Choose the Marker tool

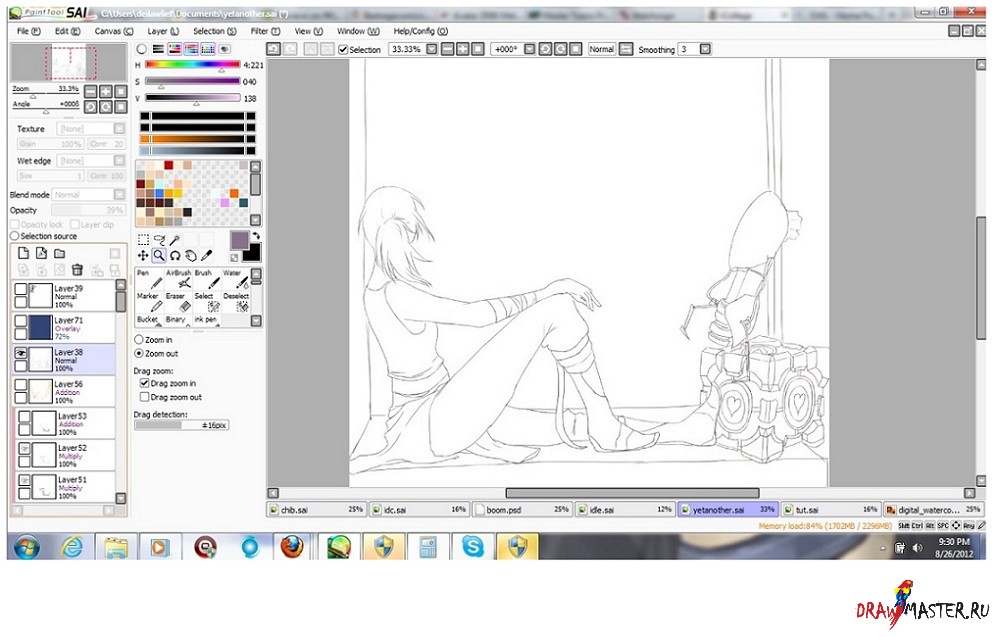[149, 303]
